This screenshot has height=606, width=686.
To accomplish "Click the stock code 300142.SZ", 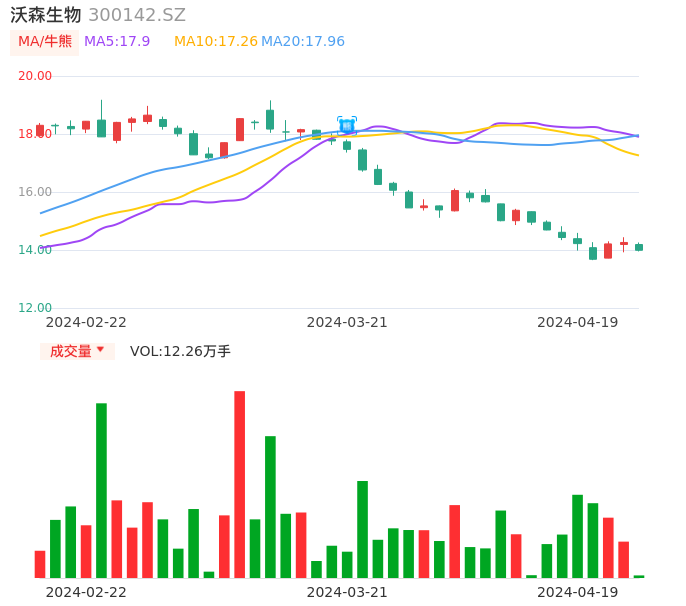I will pyautogui.click(x=137, y=15).
